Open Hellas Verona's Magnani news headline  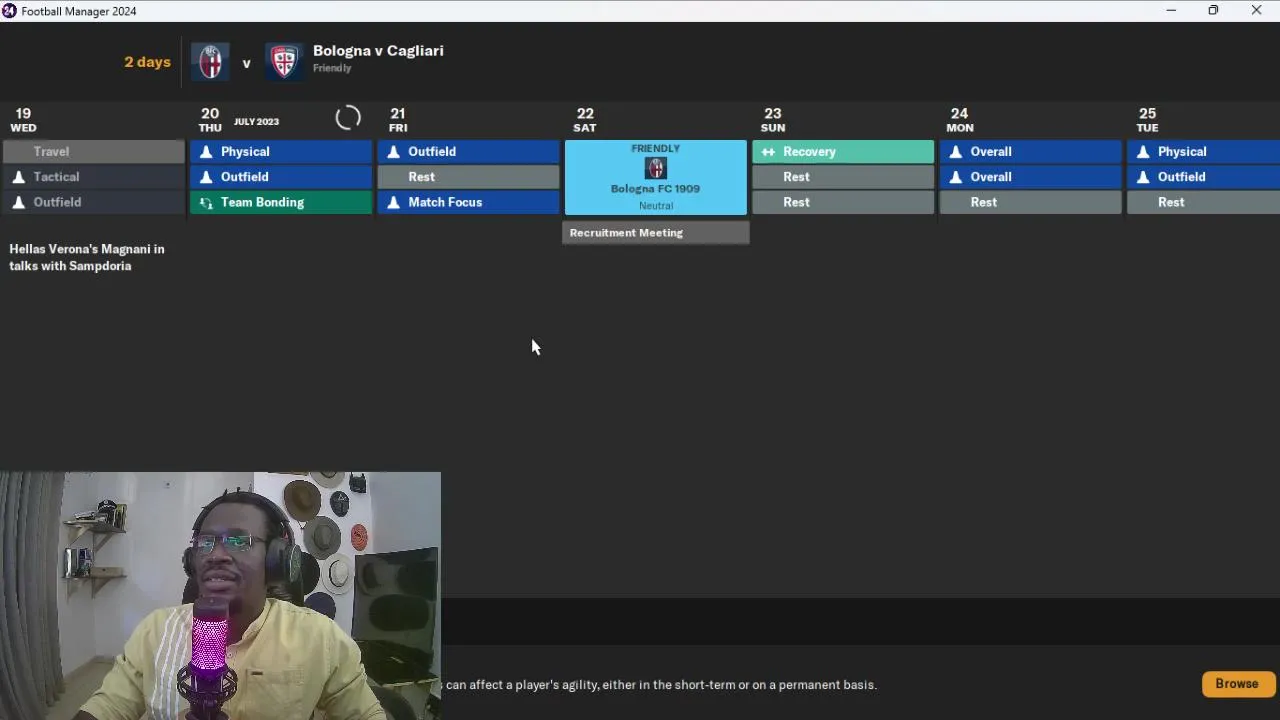coord(87,257)
